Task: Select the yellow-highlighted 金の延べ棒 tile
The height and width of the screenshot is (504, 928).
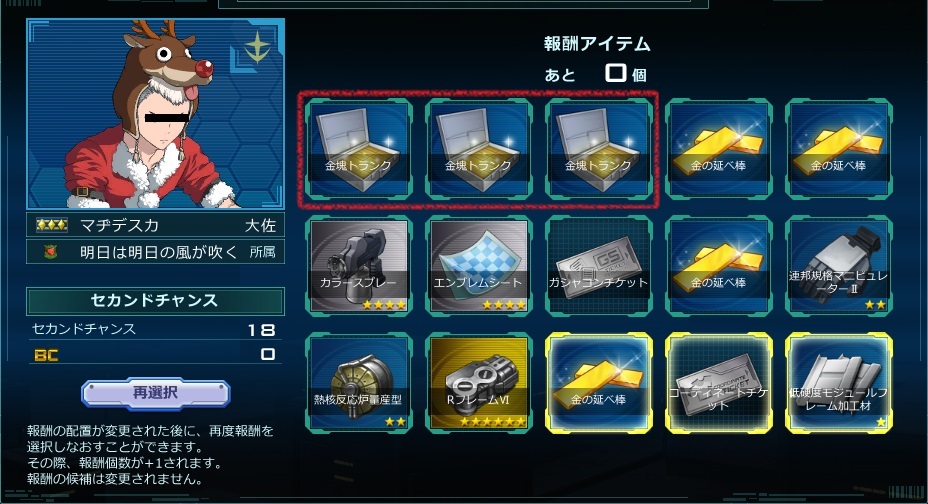Action: [599, 383]
